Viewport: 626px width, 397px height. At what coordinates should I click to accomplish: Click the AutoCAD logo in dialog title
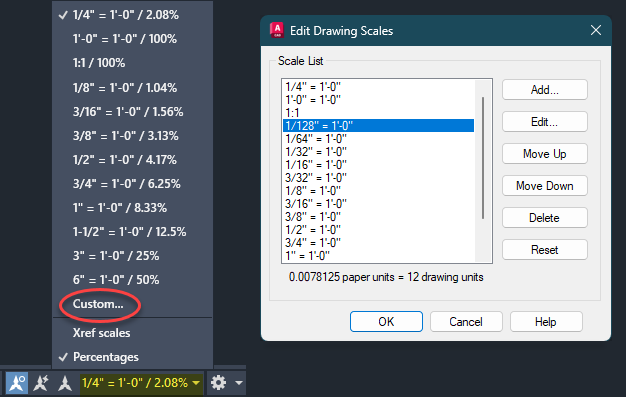(277, 30)
